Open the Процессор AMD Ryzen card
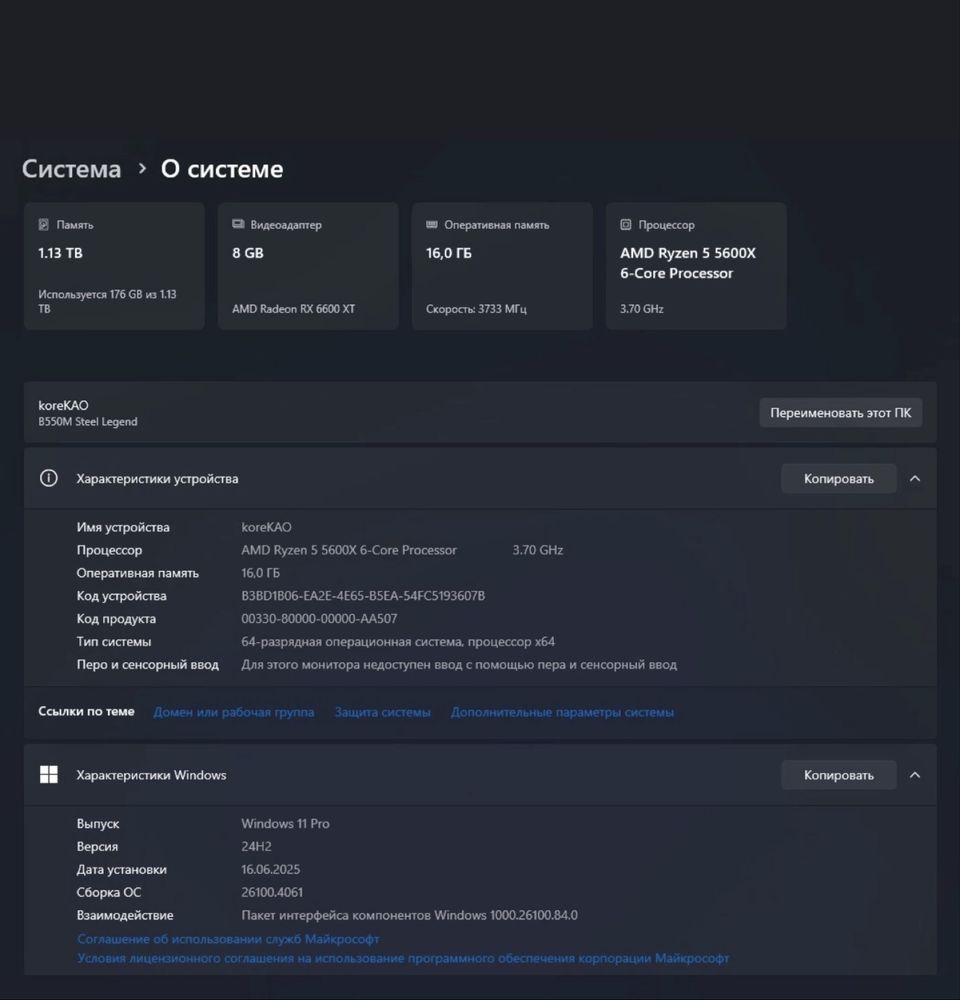This screenshot has height=1000, width=960. pos(696,266)
